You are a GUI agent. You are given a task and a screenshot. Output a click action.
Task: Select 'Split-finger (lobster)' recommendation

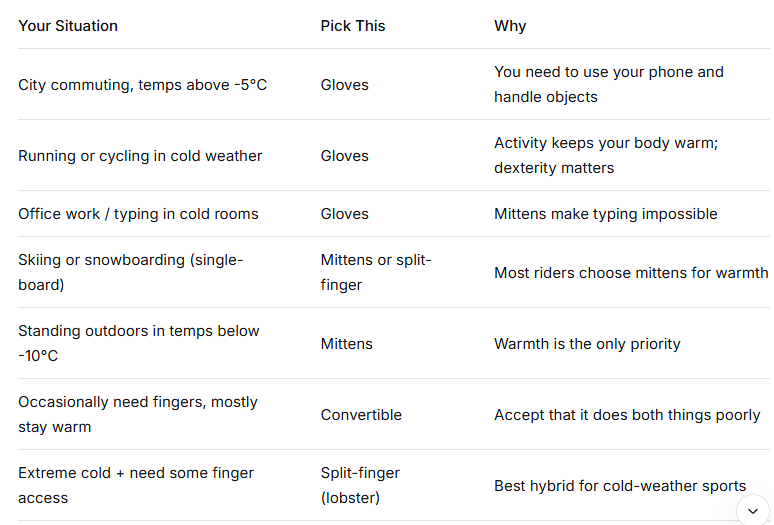[x=360, y=486]
